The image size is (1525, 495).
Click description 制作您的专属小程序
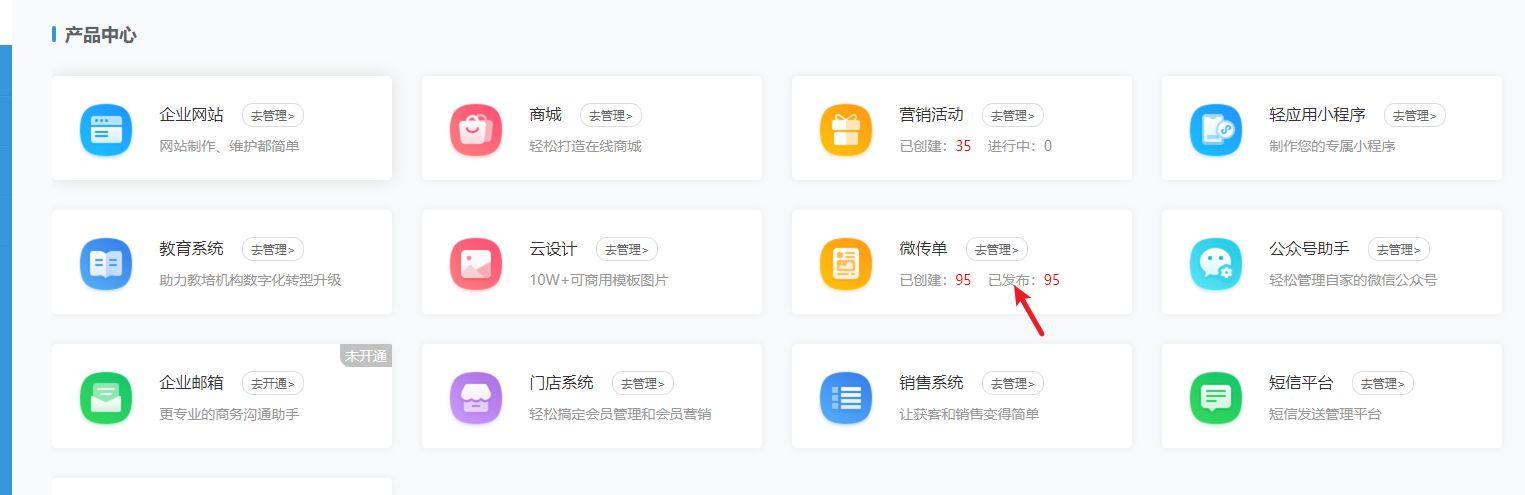[x=1333, y=146]
